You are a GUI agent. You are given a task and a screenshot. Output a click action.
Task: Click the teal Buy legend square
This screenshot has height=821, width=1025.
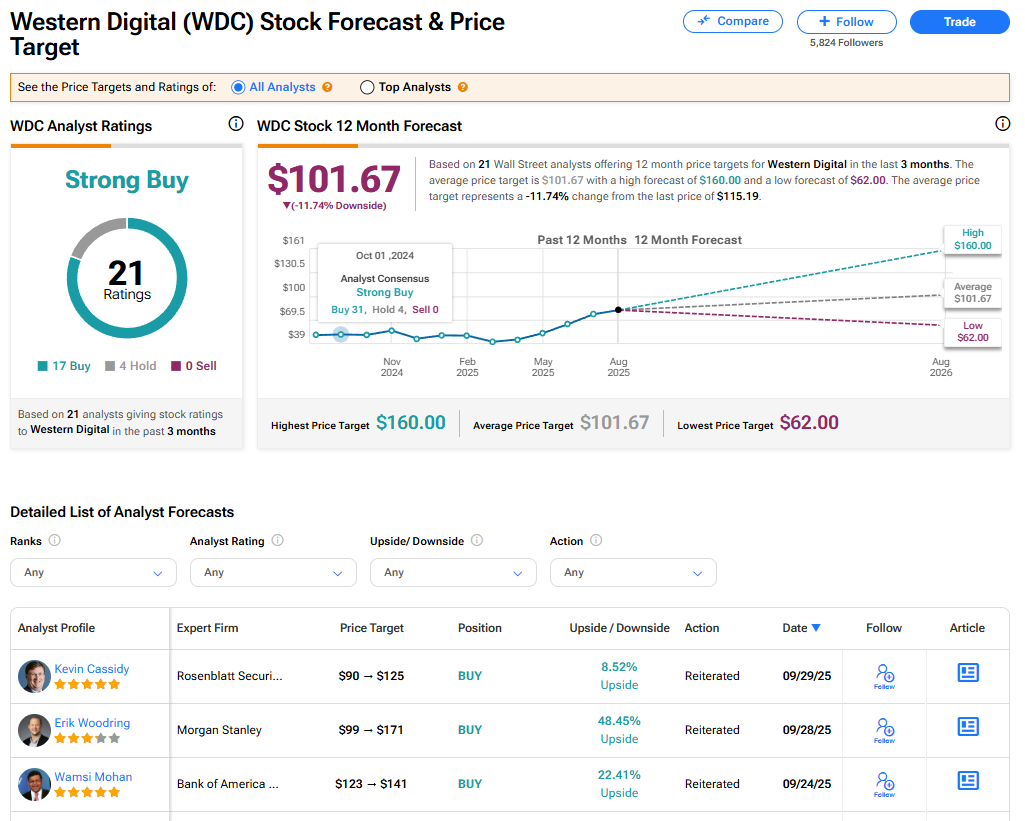(42, 366)
